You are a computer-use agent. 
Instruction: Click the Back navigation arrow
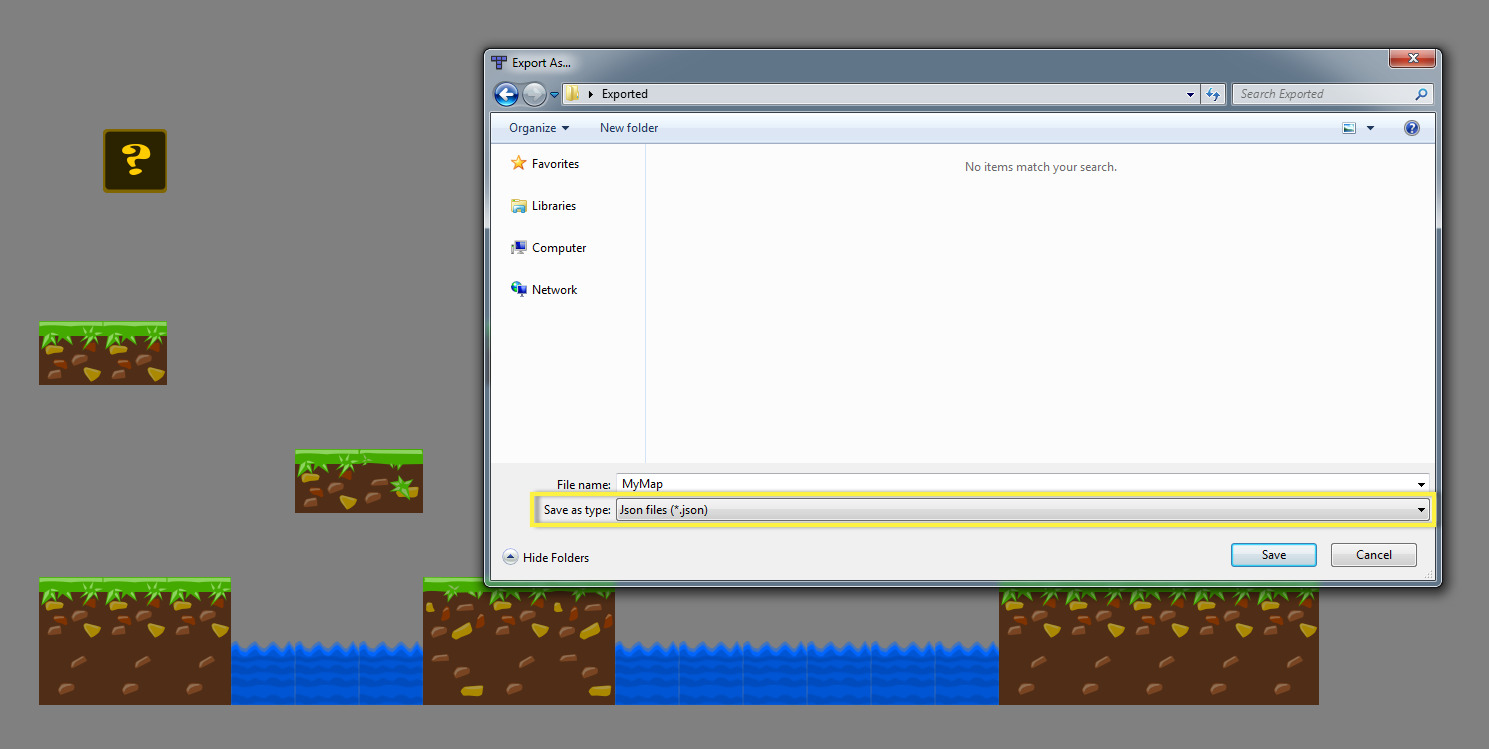[506, 93]
